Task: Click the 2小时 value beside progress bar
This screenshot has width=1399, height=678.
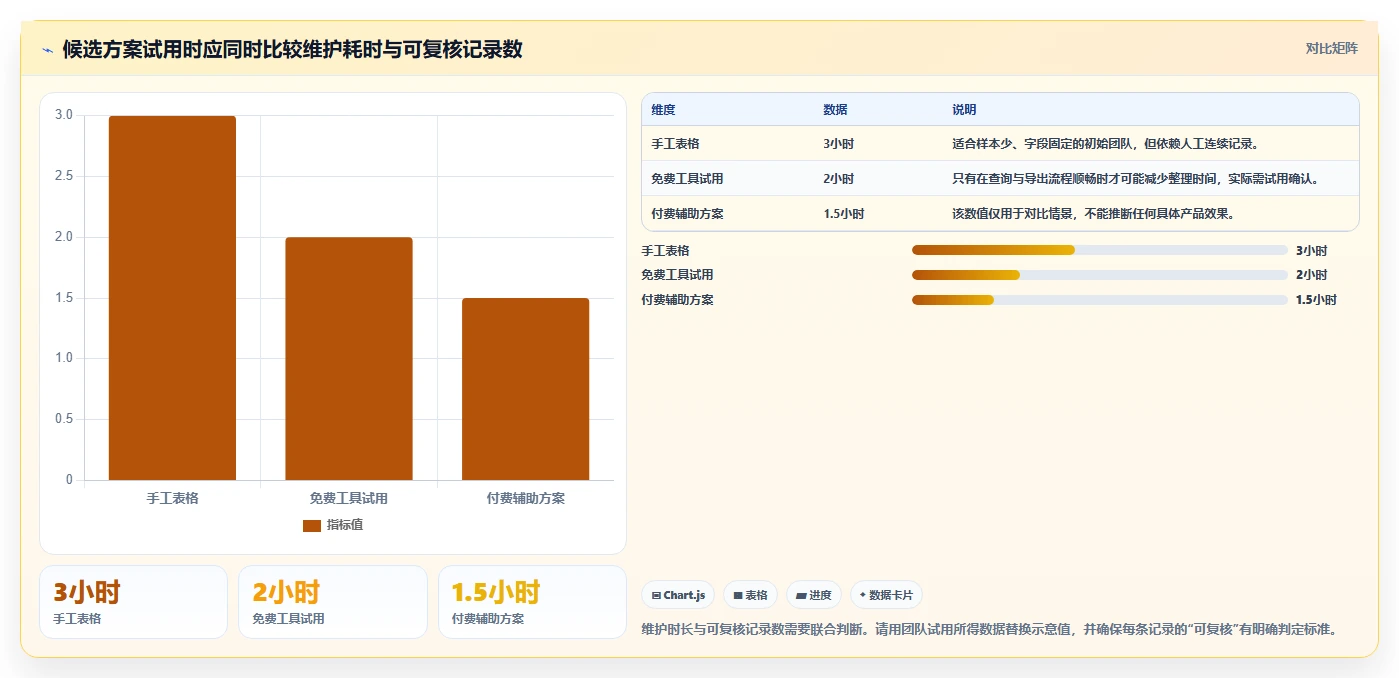Action: pyautogui.click(x=1311, y=275)
